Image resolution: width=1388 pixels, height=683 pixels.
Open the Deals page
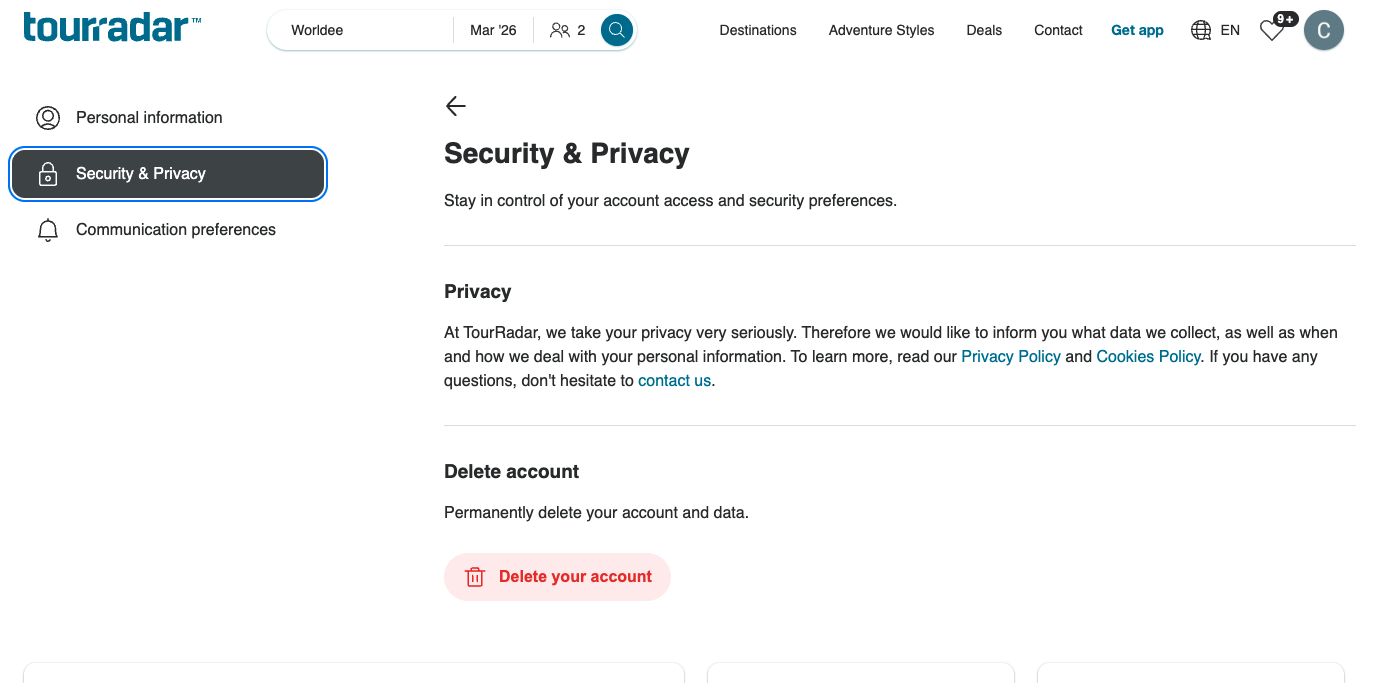coord(984,30)
